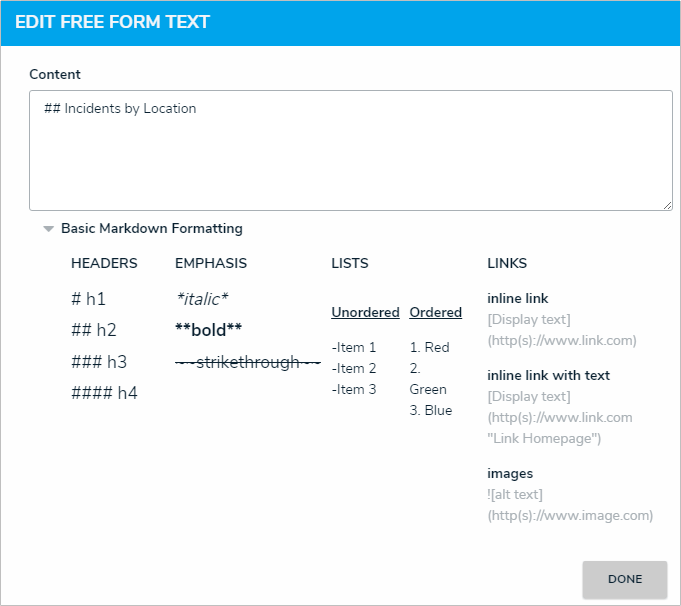
Task: Click the strikethrough example text
Action: pos(247,362)
